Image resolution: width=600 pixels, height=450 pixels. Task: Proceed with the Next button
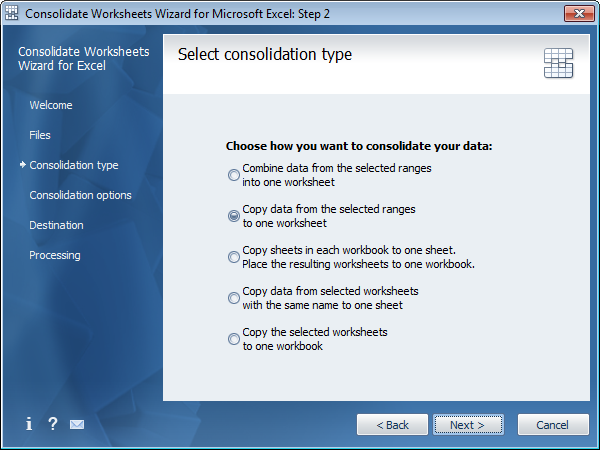(468, 425)
